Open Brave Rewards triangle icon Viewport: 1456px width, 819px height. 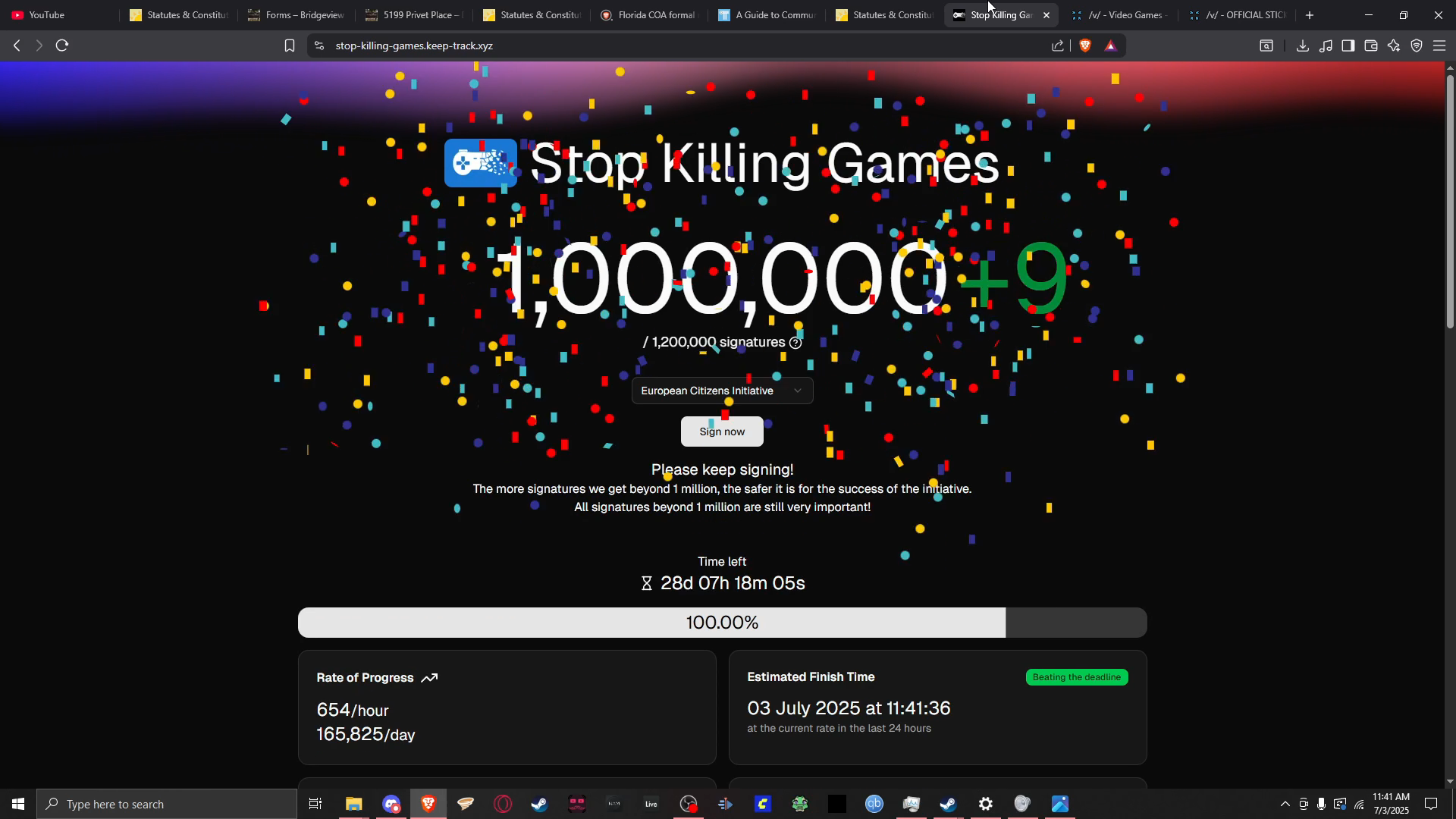[1111, 45]
